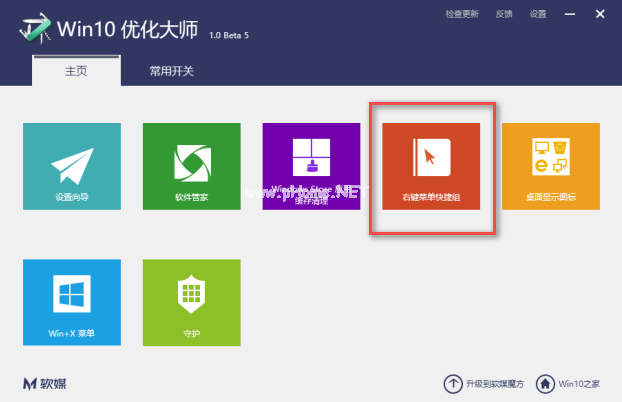Click the 反馈 link
The width and height of the screenshot is (622, 402).
pos(504,14)
